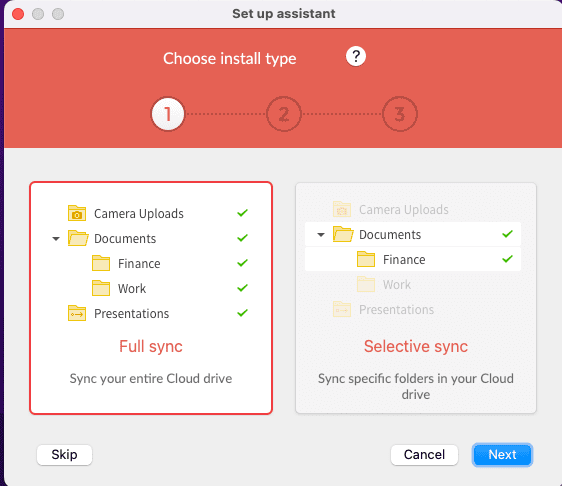Click the Work folder icon in Full sync
This screenshot has width=562, height=486.
[101, 288]
